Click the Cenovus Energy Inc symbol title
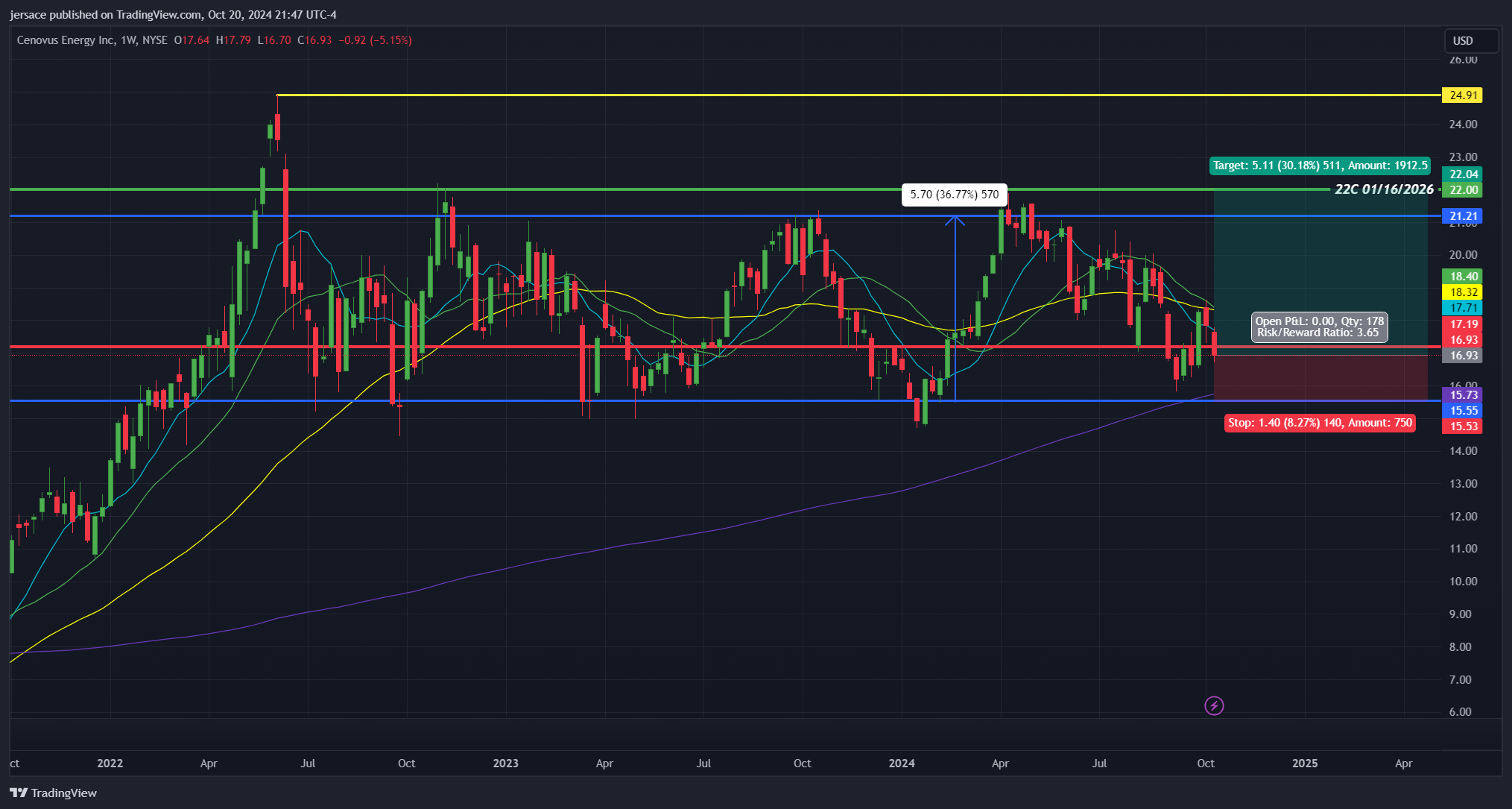 pyautogui.click(x=66, y=40)
